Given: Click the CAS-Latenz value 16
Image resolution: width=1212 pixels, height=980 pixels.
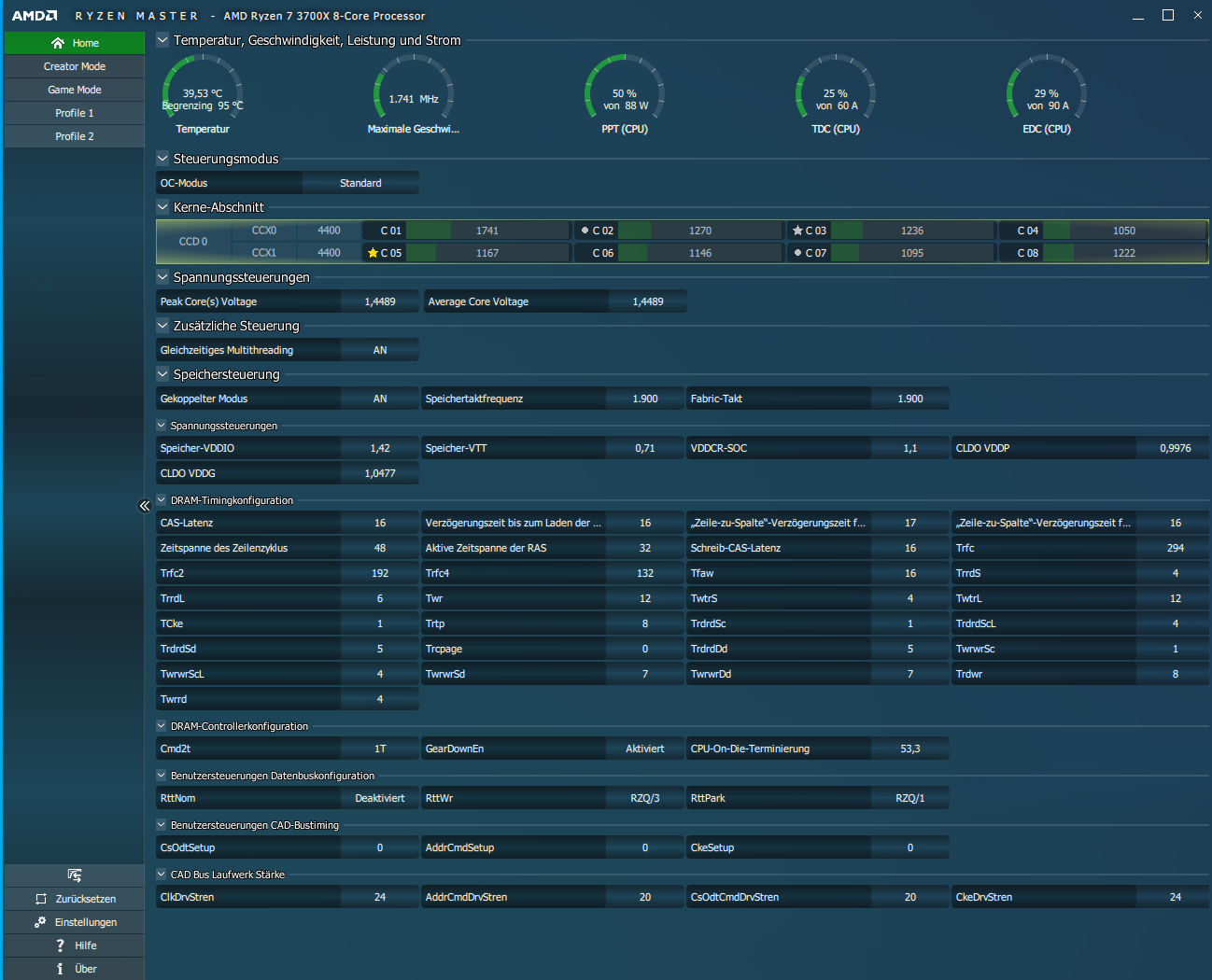Looking at the screenshot, I should (x=380, y=523).
